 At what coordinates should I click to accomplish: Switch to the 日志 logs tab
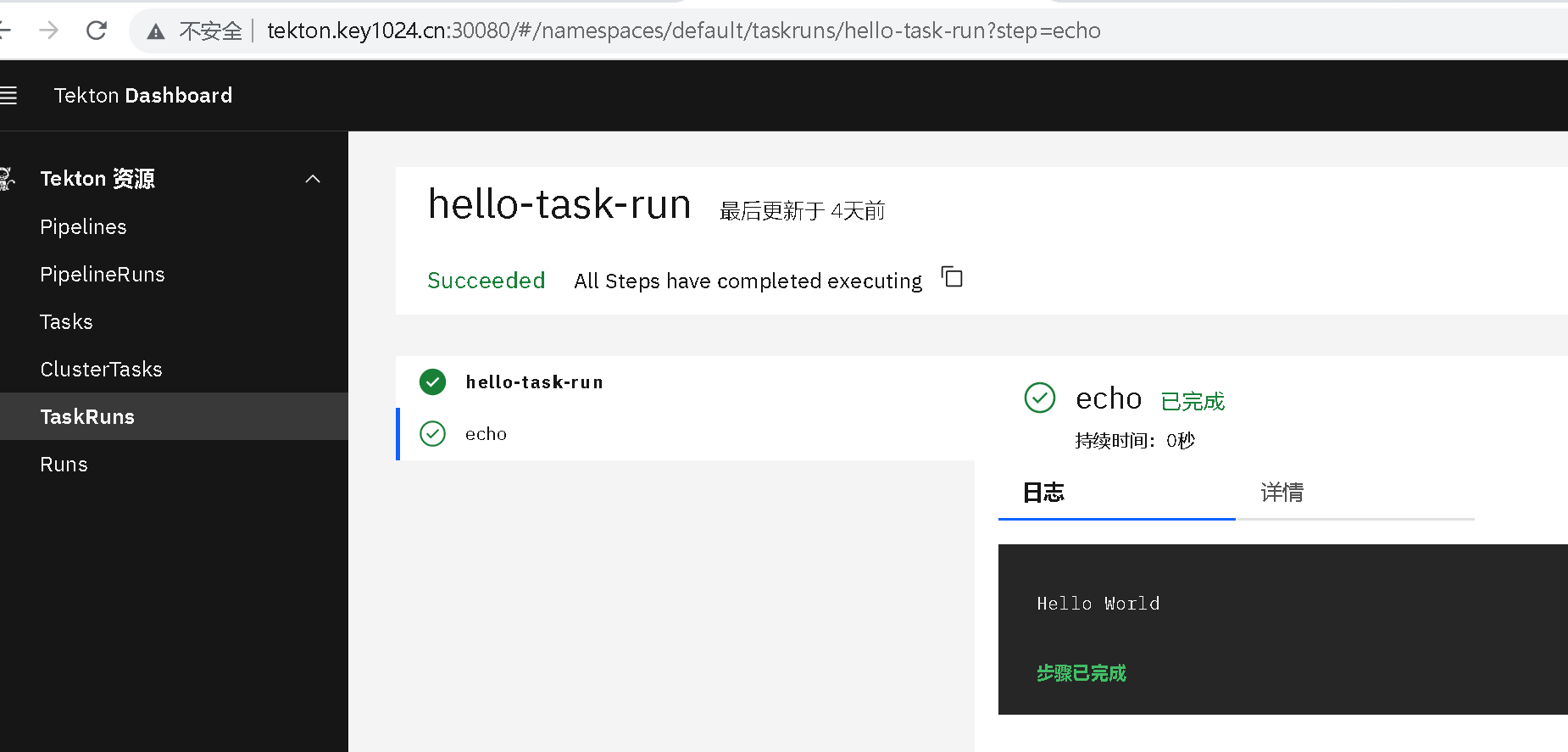coord(1116,493)
